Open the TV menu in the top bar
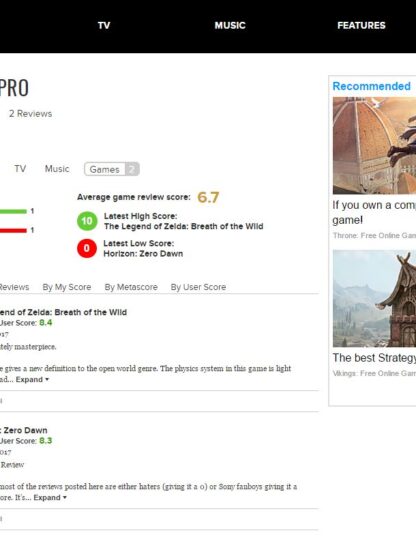This screenshot has width=416, height=550. [x=104, y=25]
